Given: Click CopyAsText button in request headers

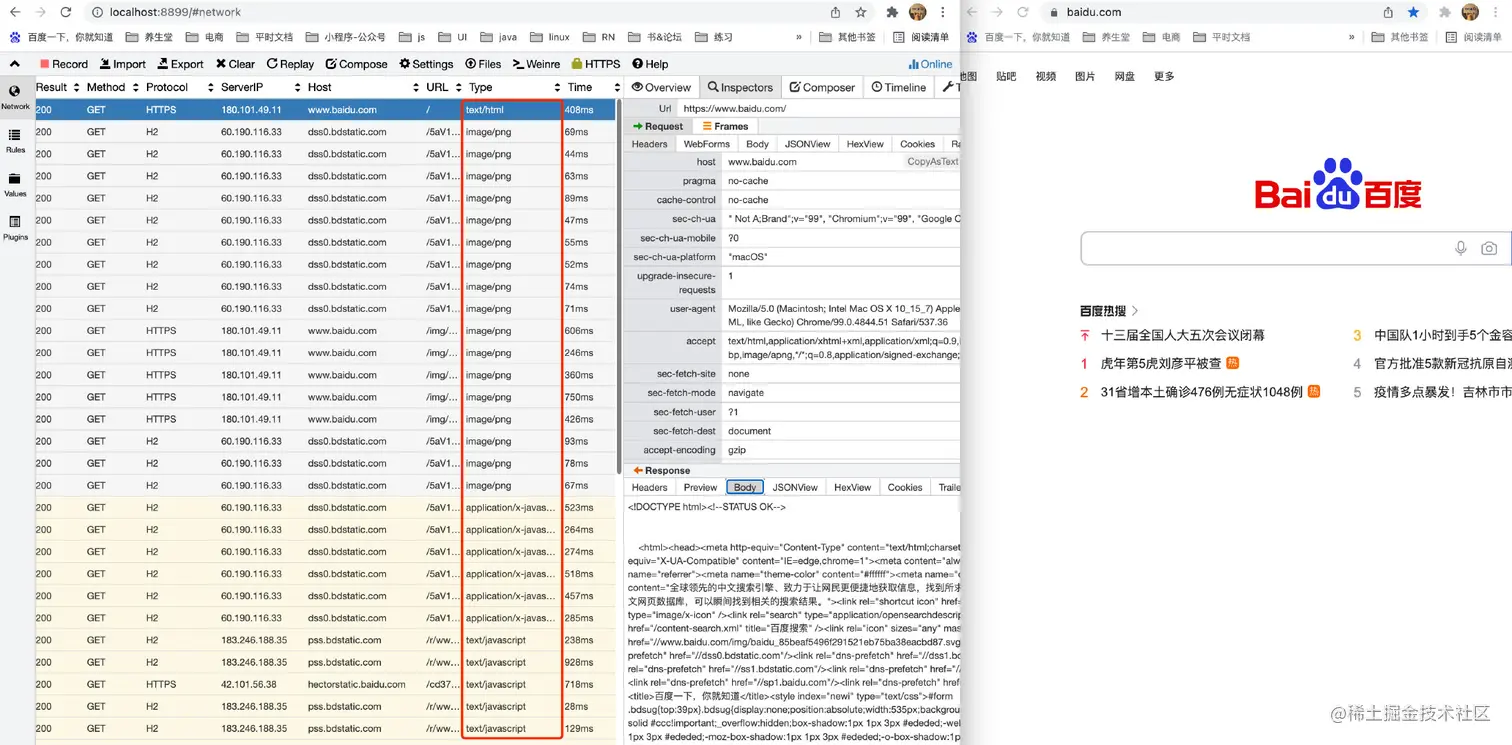Looking at the screenshot, I should [x=932, y=161].
